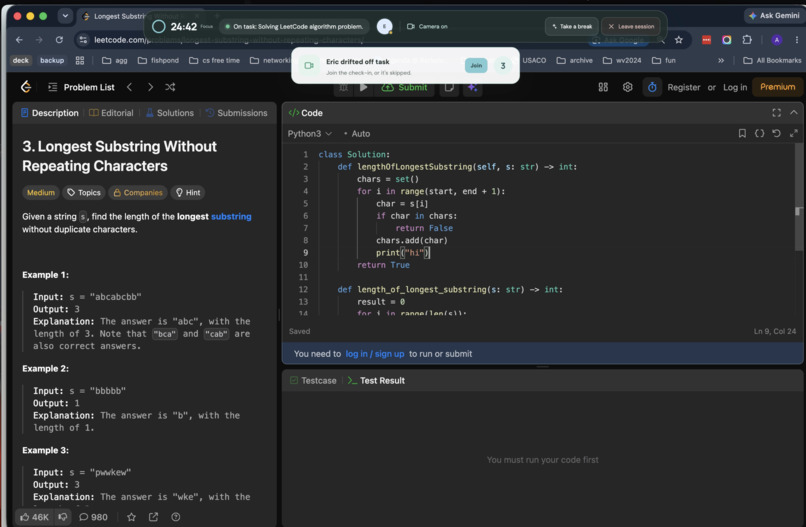
Task: Open the layout grid icon
Action: pyautogui.click(x=603, y=87)
